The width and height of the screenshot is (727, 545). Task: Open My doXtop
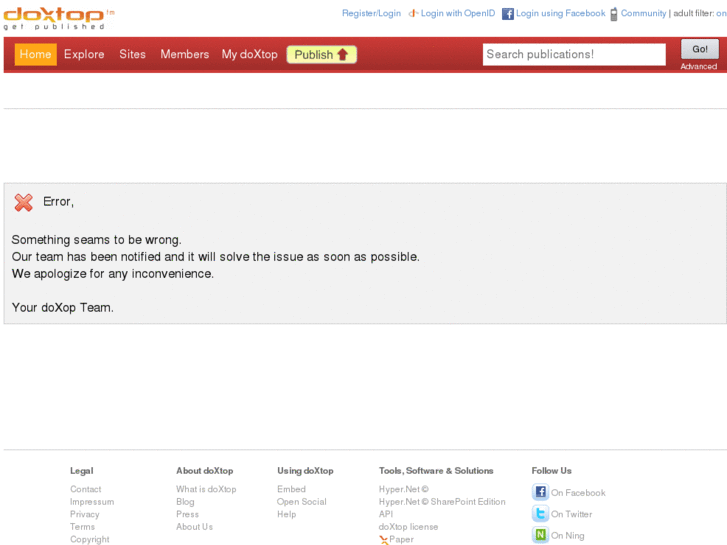tap(249, 54)
